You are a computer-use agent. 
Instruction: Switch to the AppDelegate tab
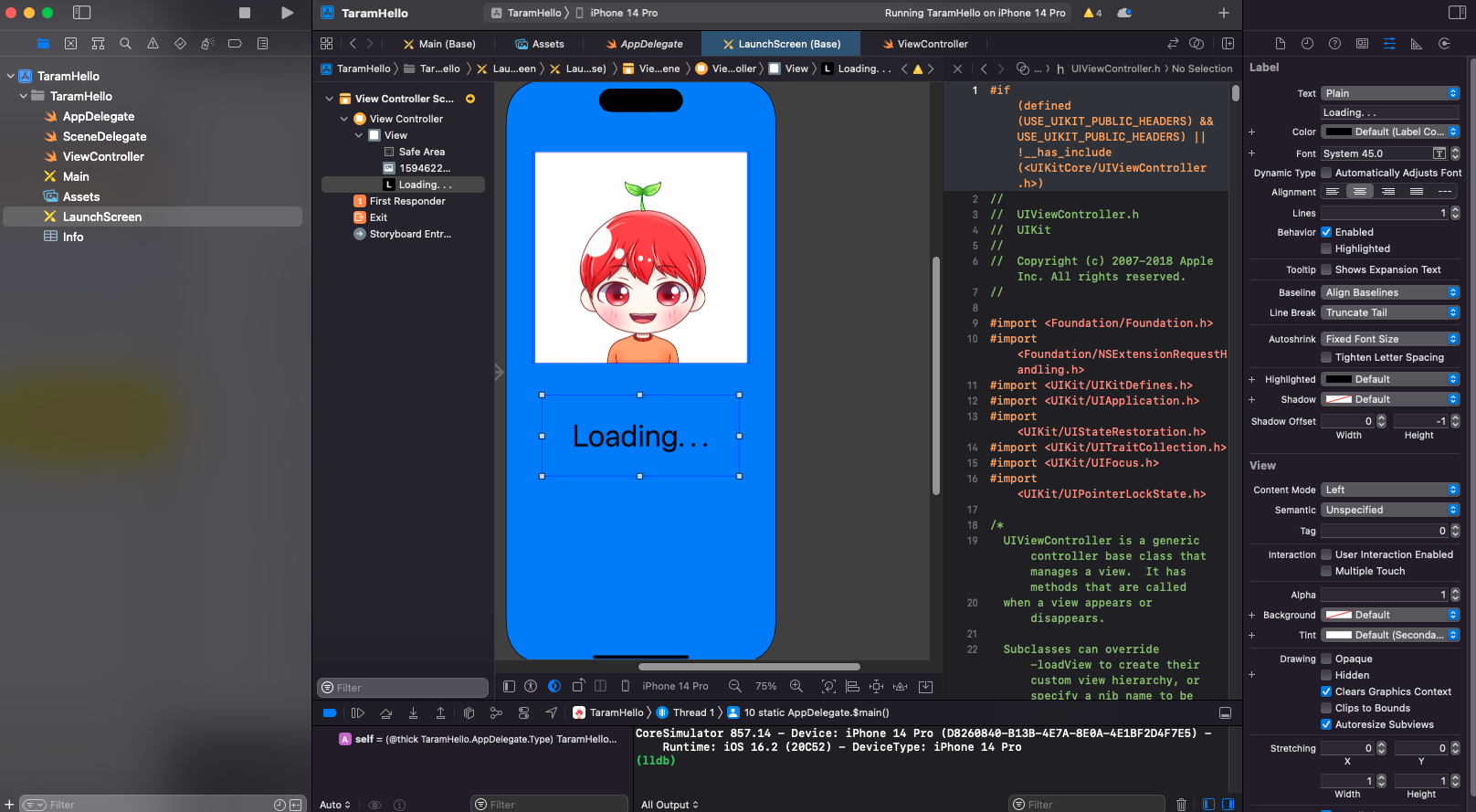(x=644, y=44)
